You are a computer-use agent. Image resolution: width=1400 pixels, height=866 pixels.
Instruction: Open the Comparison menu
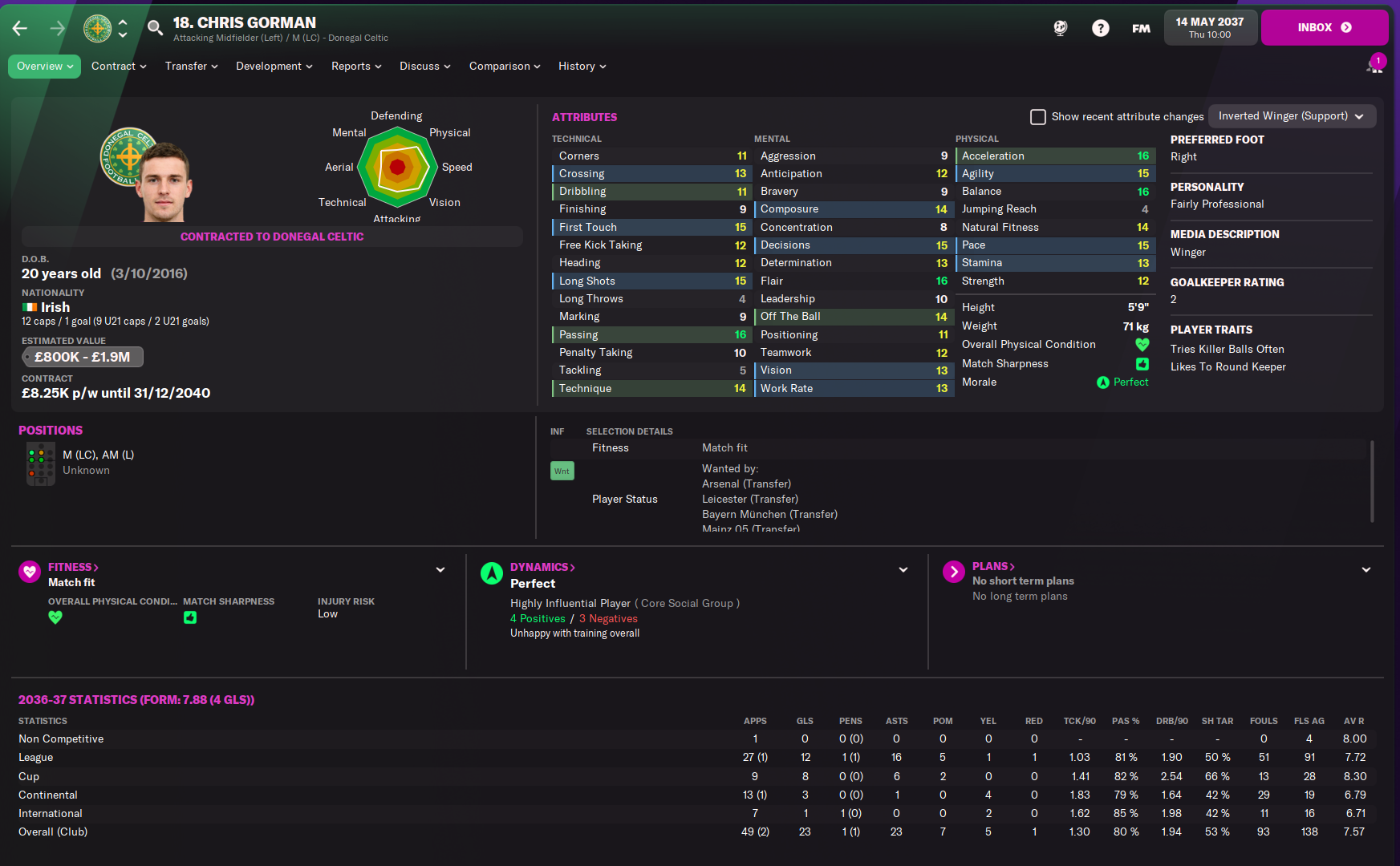pyautogui.click(x=505, y=67)
